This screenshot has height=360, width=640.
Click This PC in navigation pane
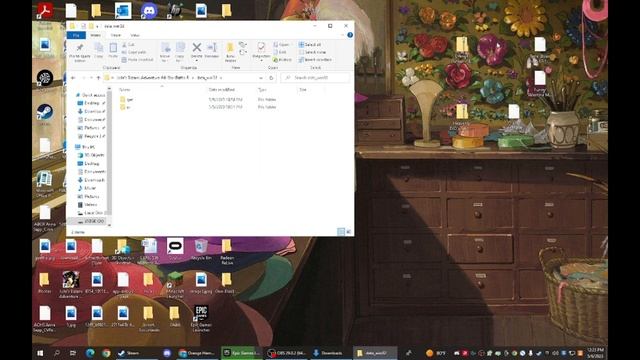(x=85, y=147)
